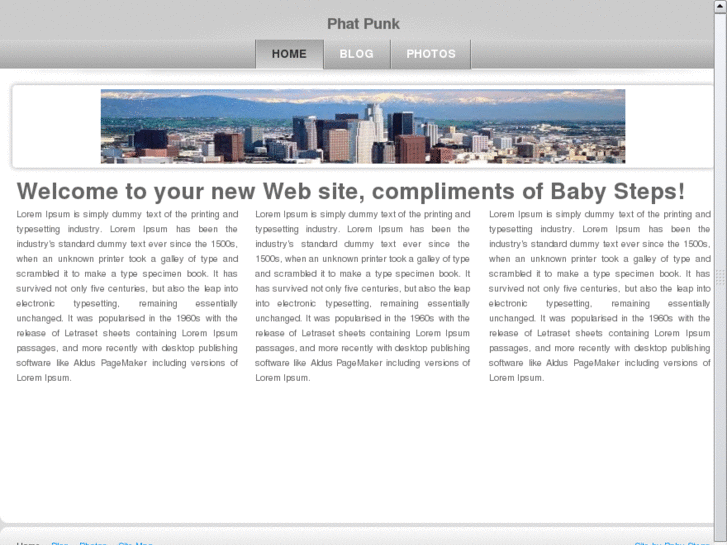Switch to the BLOG tab
Image resolution: width=727 pixels, height=545 pixels.
pos(357,54)
